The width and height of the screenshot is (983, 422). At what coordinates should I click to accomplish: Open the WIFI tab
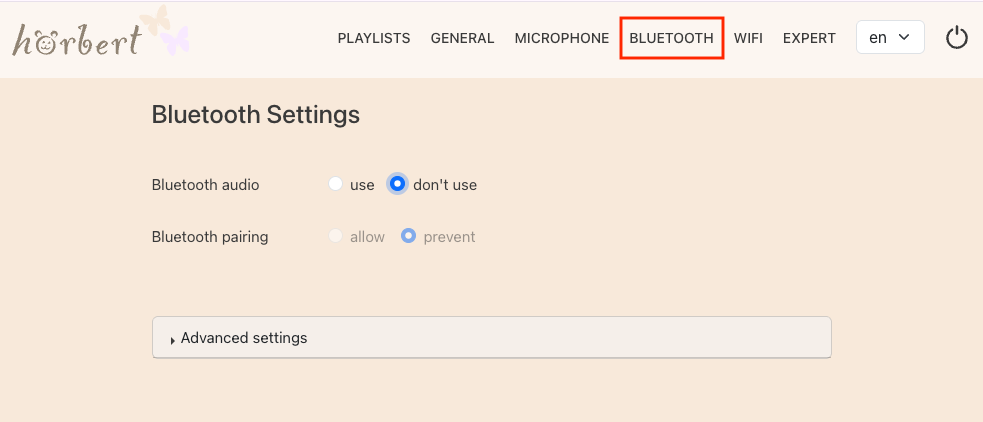[x=748, y=38]
